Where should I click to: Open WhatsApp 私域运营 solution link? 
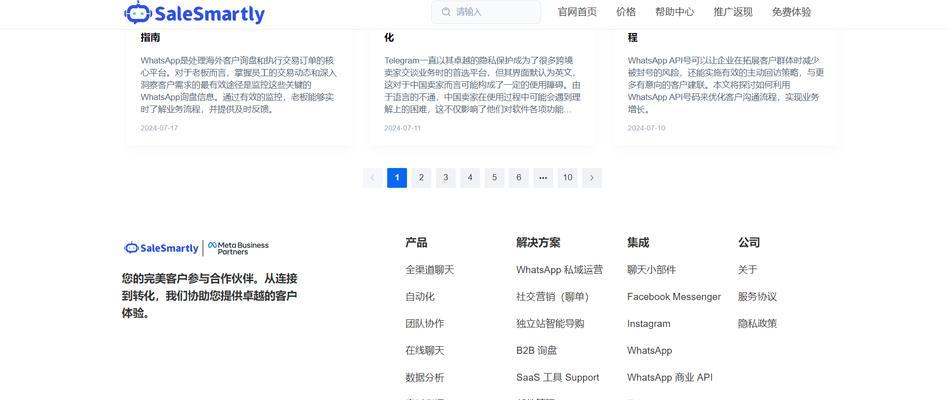pyautogui.click(x=559, y=270)
